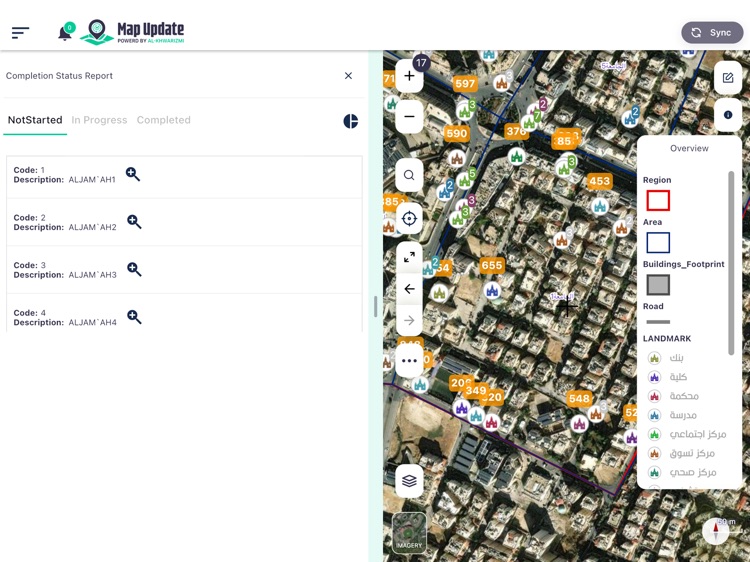The image size is (750, 562).
Task: Click the panel divider resize handle
Action: 375,306
